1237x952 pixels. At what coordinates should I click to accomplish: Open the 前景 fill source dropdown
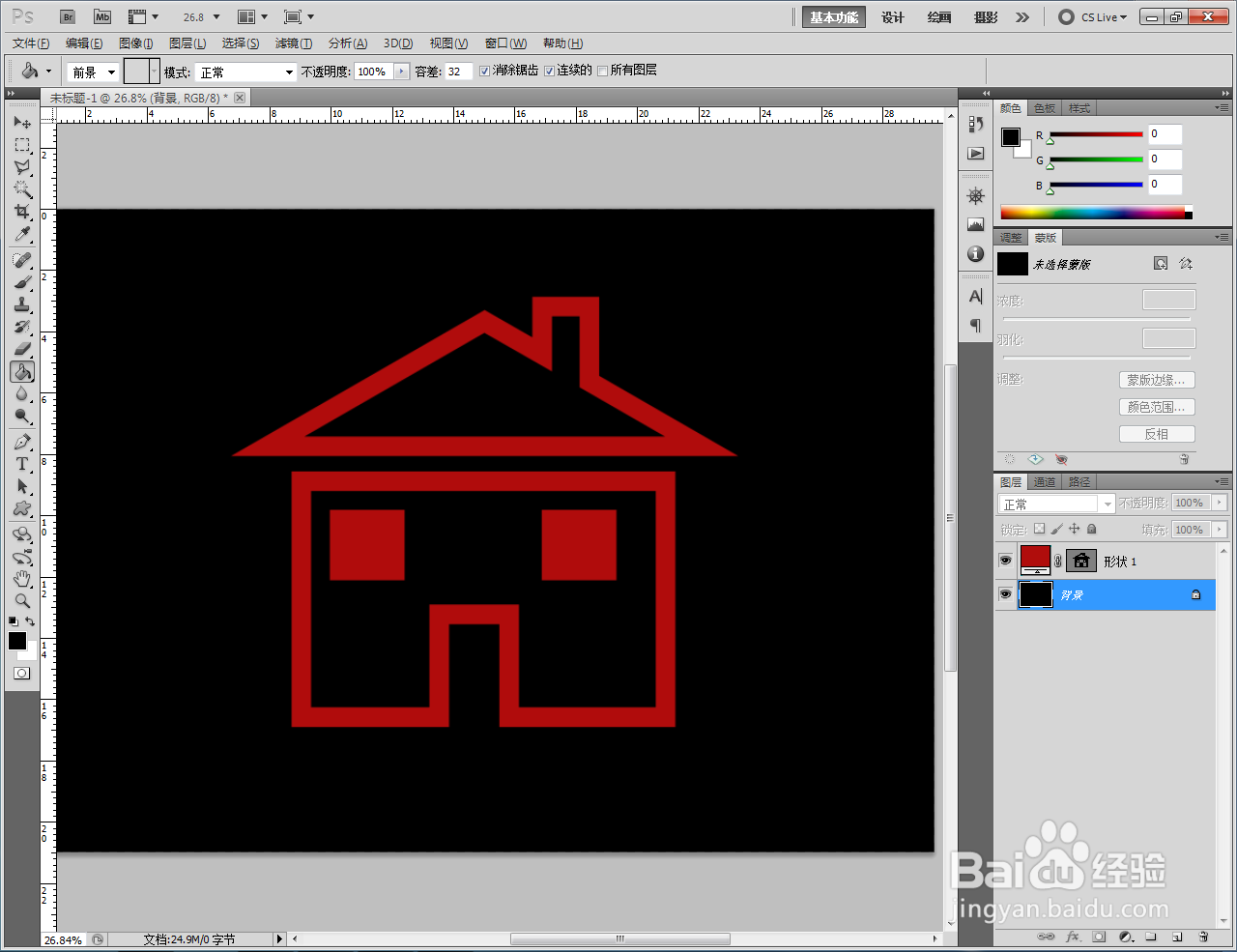click(93, 72)
